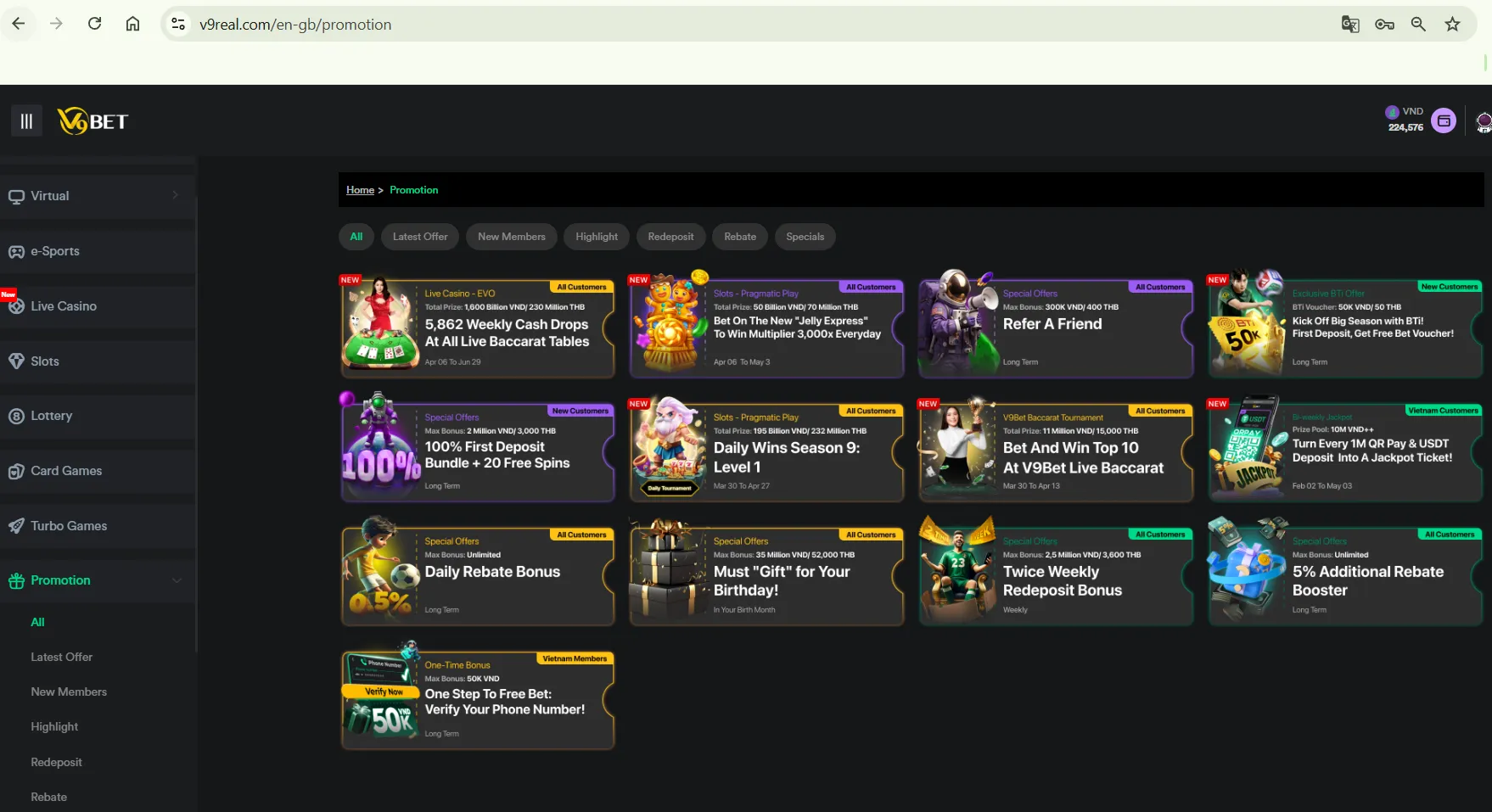Open the browser address bar dropdown controls
This screenshot has width=1492, height=812.
point(177,24)
